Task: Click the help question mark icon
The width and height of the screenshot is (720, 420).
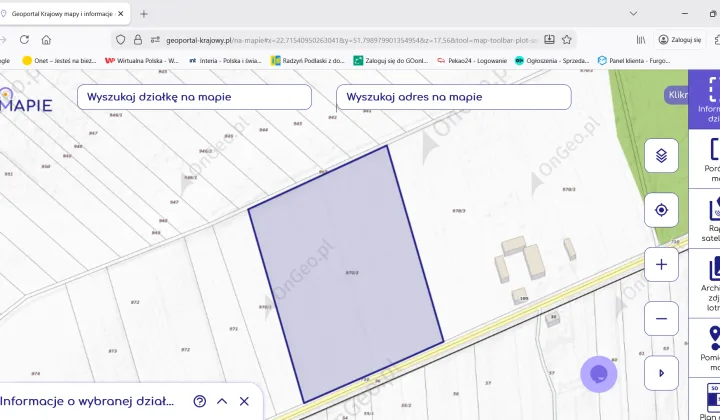Action: click(200, 401)
